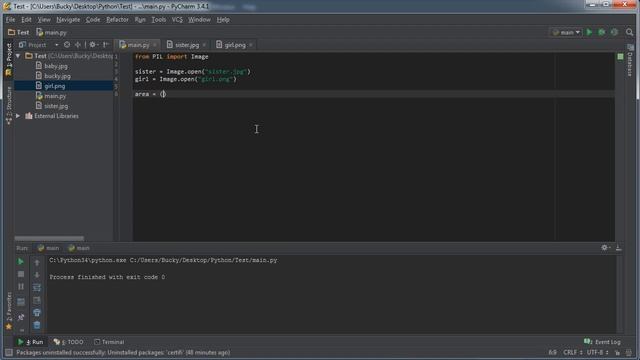Click the scroll-from-source target icon in Project panel
Viewport: 640px width, 360px height.
click(x=67, y=44)
